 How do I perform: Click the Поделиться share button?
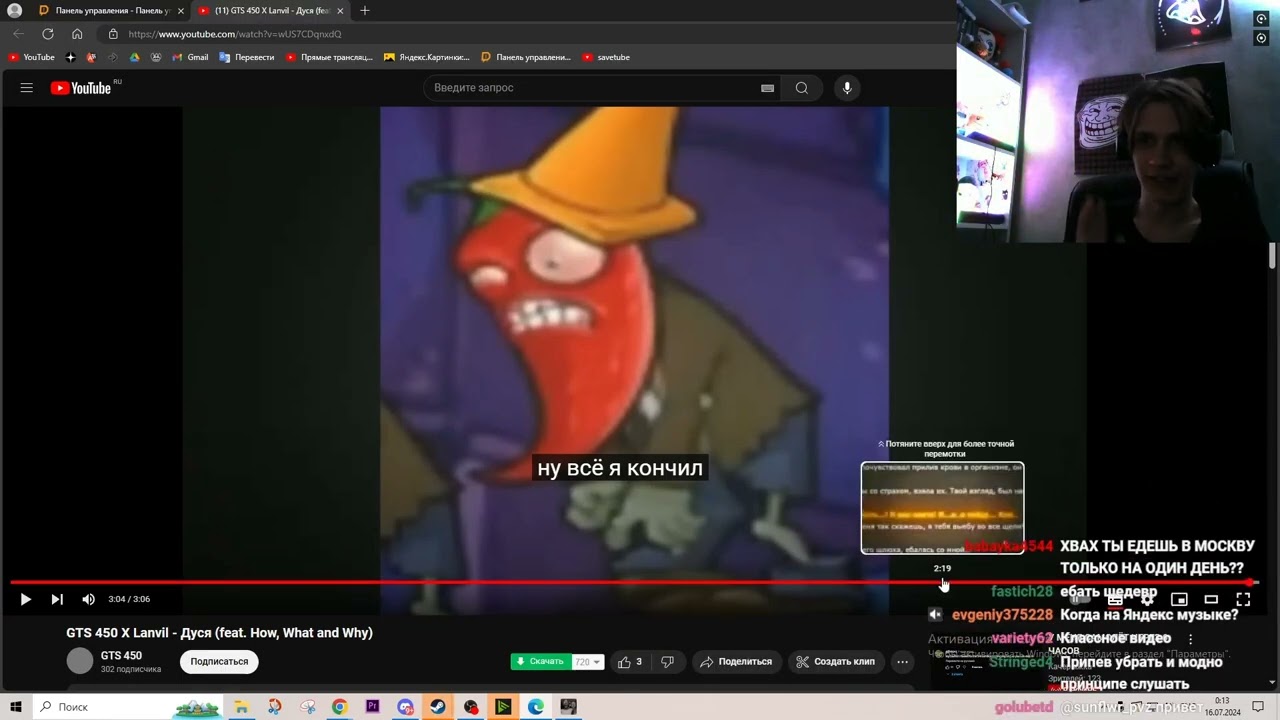(736, 662)
